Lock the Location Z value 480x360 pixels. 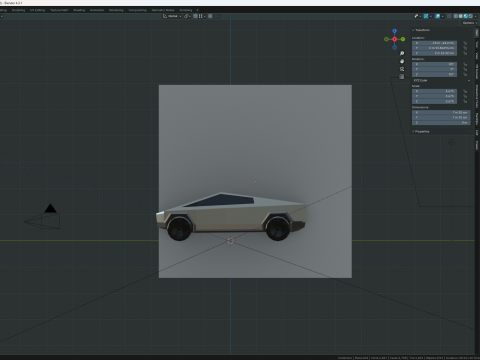(x=465, y=53)
